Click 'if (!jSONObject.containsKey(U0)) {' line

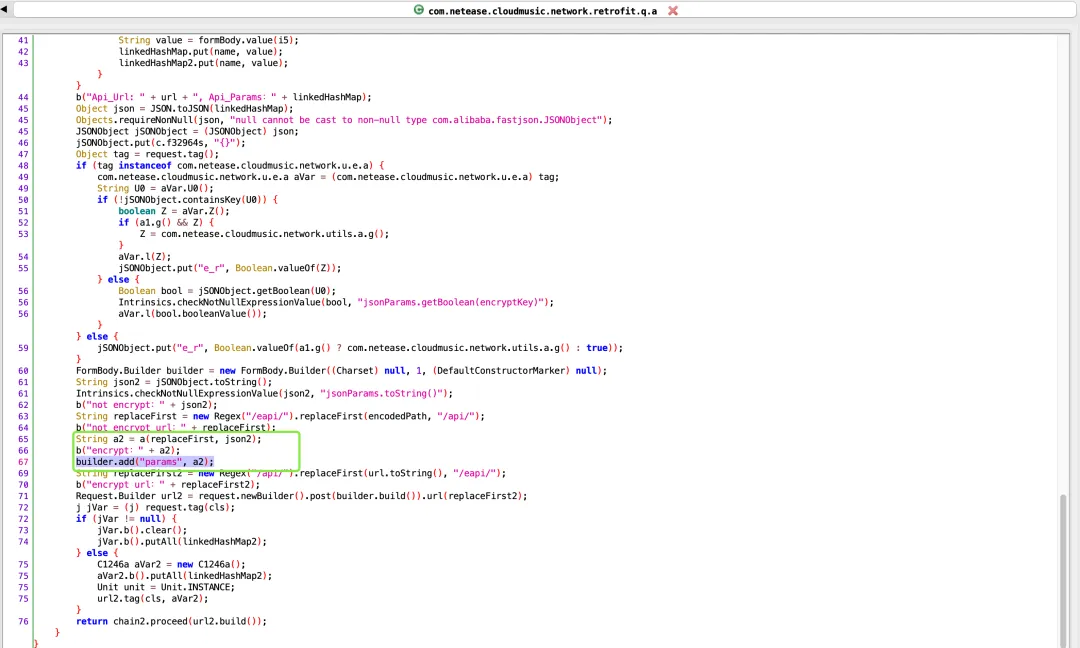[x=187, y=200]
